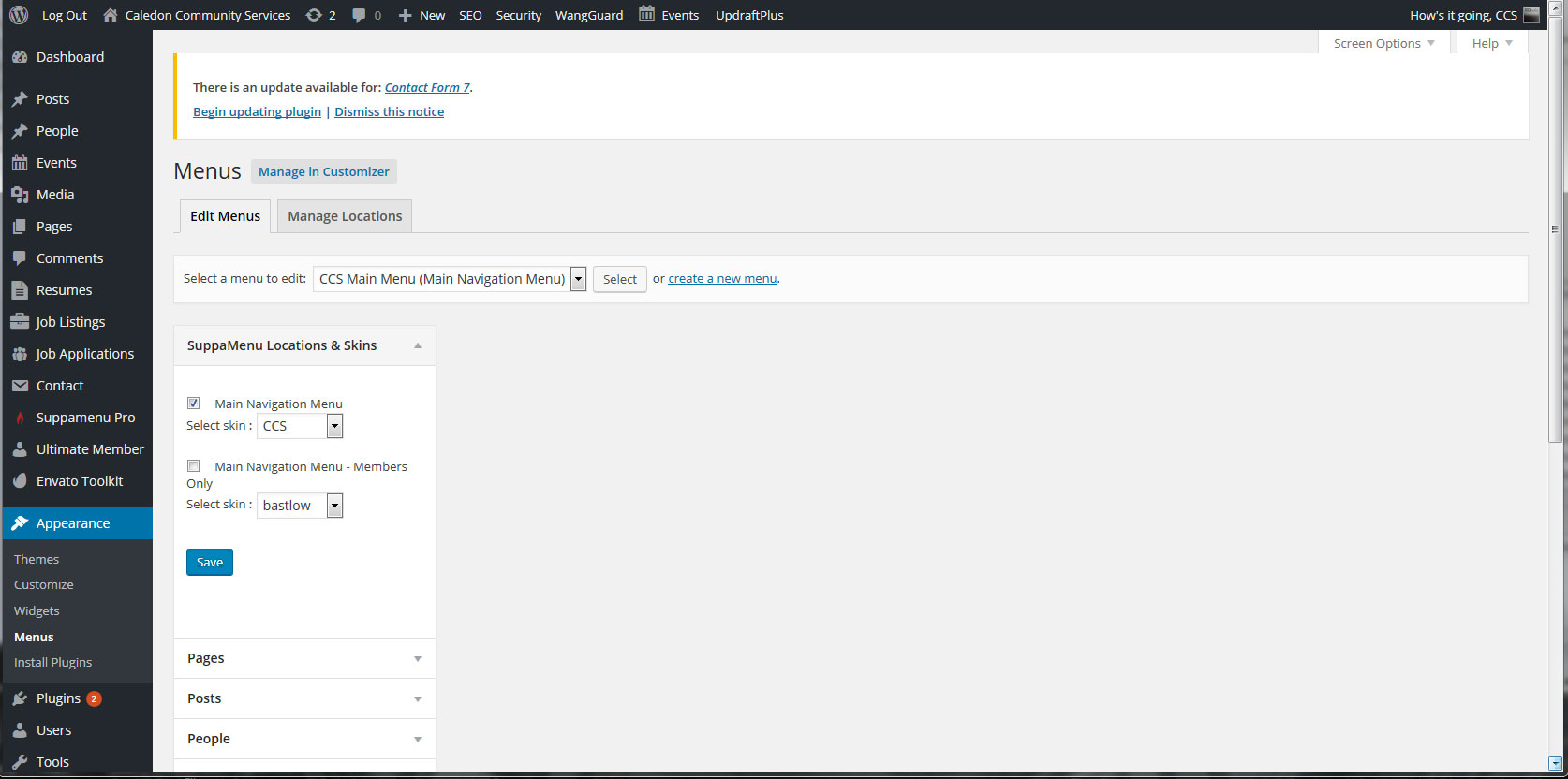
Task: Enable Main Navigation Menu - Members Only checkbox
Action: (194, 466)
